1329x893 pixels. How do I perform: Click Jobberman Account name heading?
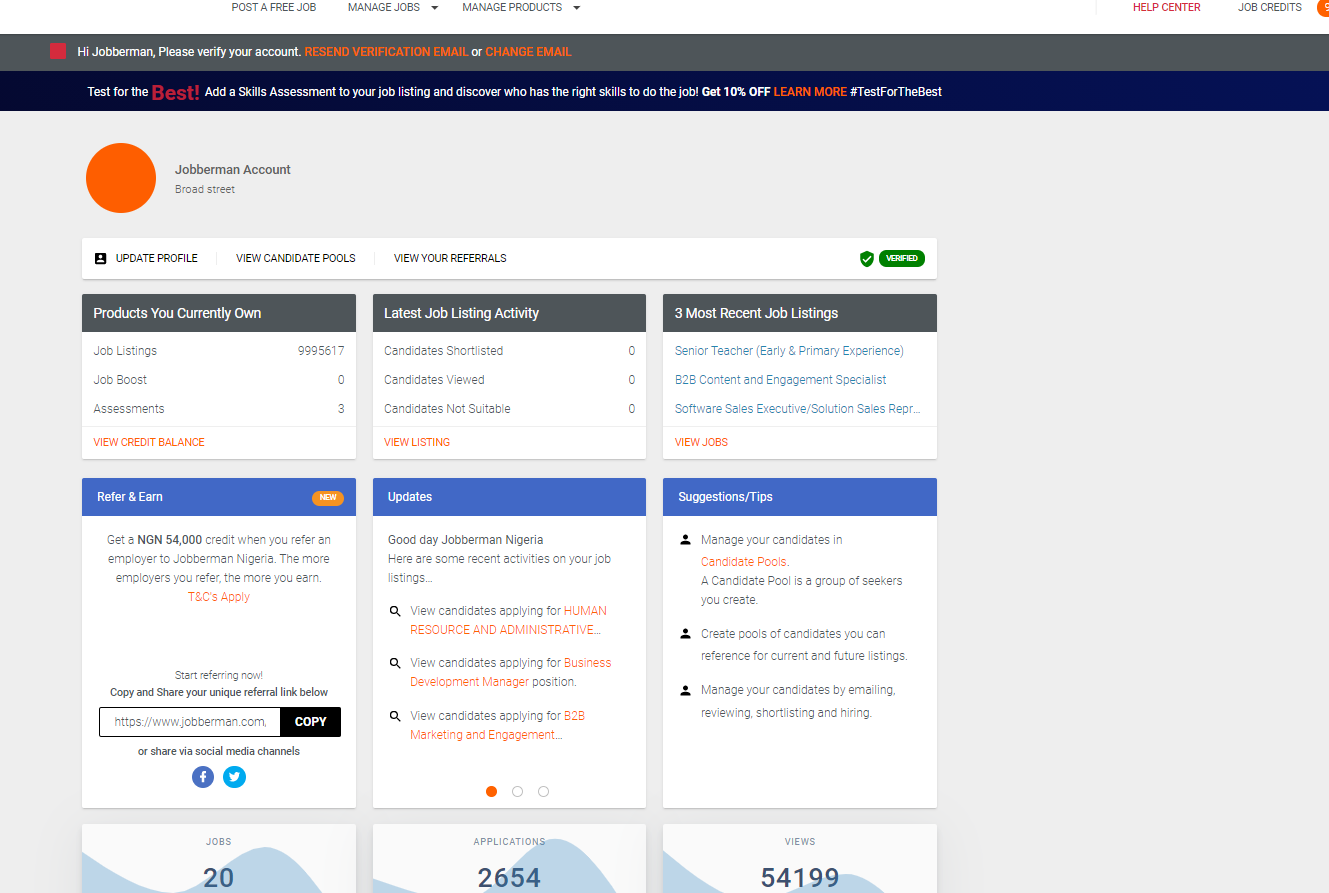point(233,170)
